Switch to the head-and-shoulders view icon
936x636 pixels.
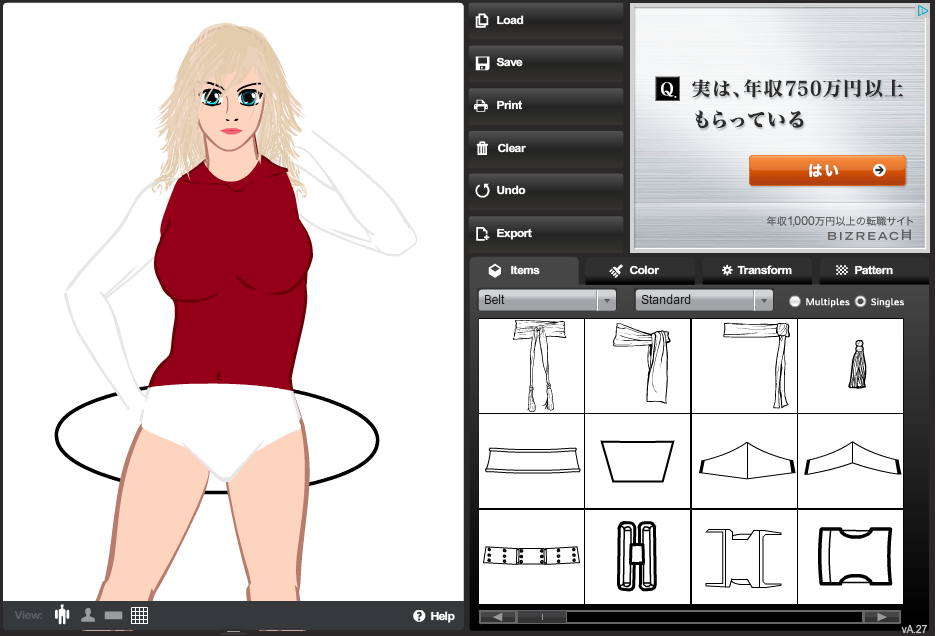click(x=88, y=615)
